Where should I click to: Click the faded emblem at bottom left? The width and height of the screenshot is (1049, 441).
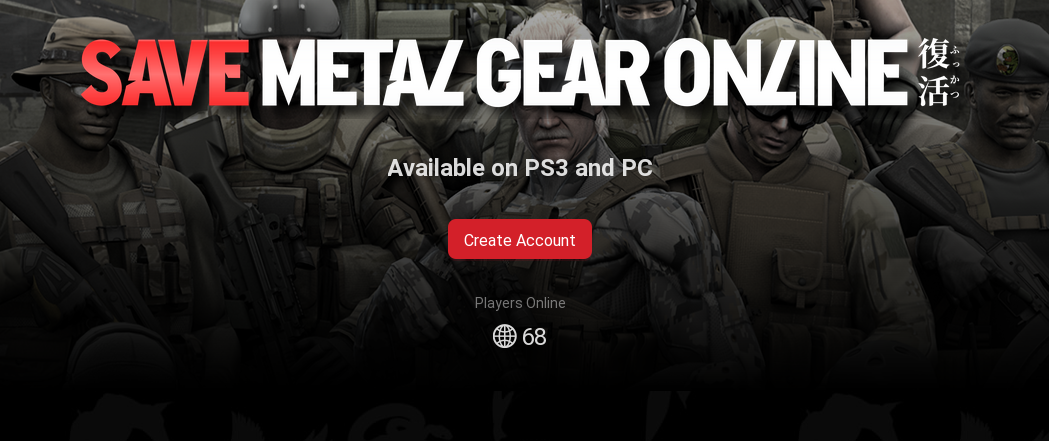(x=120, y=418)
